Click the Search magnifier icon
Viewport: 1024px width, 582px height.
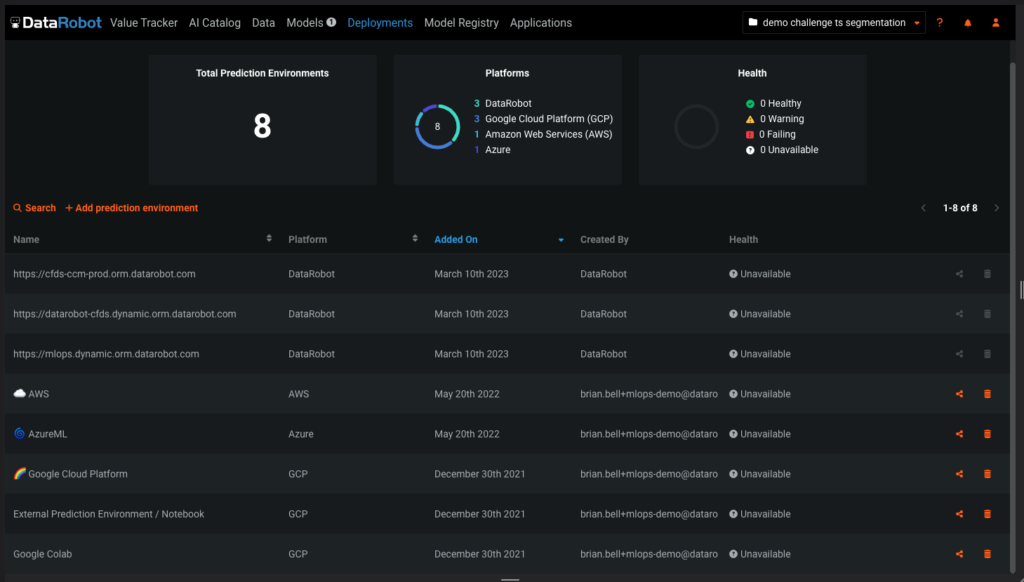coord(18,208)
